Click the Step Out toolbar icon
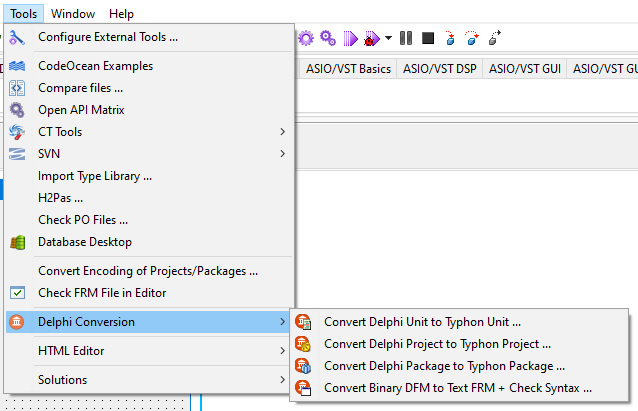This screenshot has height=411, width=638. pyautogui.click(x=494, y=38)
